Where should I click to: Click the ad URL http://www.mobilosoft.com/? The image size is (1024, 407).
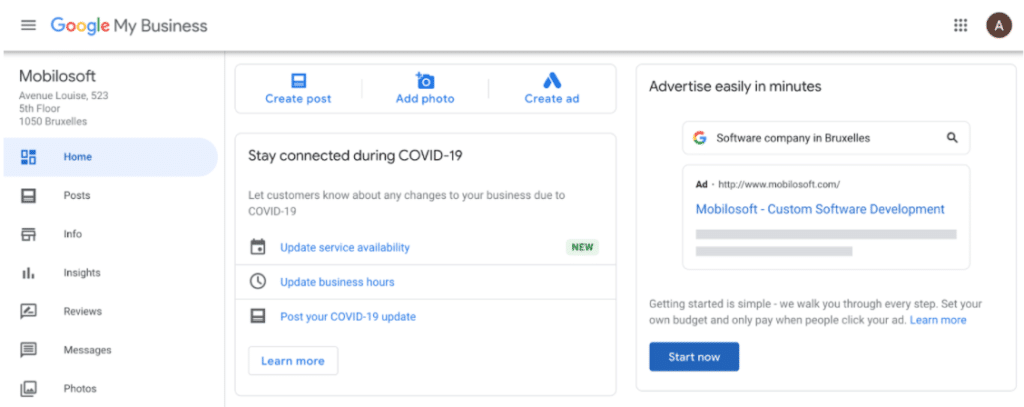coord(779,184)
